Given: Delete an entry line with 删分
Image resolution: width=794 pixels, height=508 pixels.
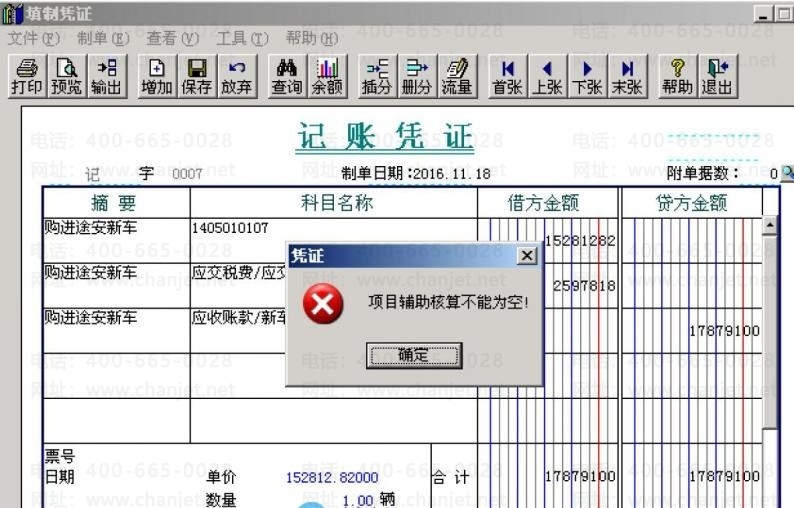Looking at the screenshot, I should pyautogui.click(x=417, y=76).
